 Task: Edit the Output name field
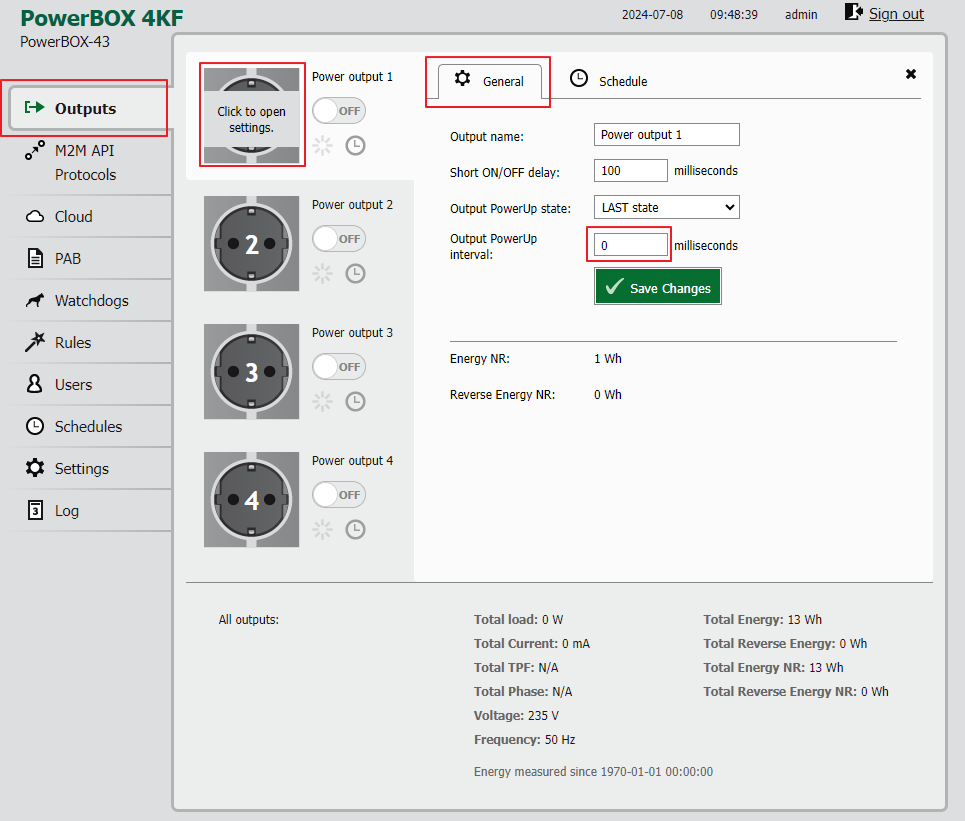(667, 135)
